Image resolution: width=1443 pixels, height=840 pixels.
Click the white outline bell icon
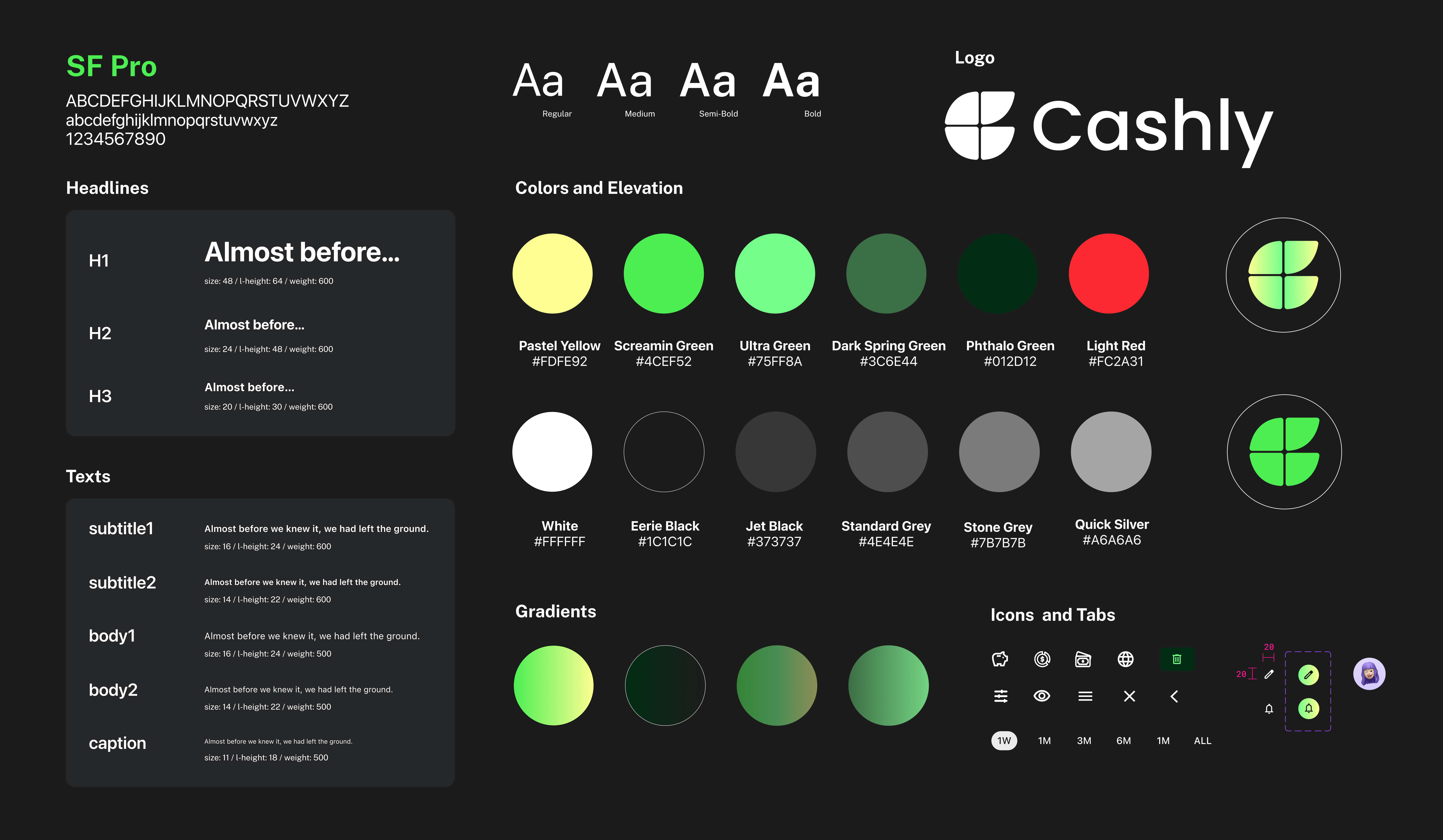[x=1269, y=709]
